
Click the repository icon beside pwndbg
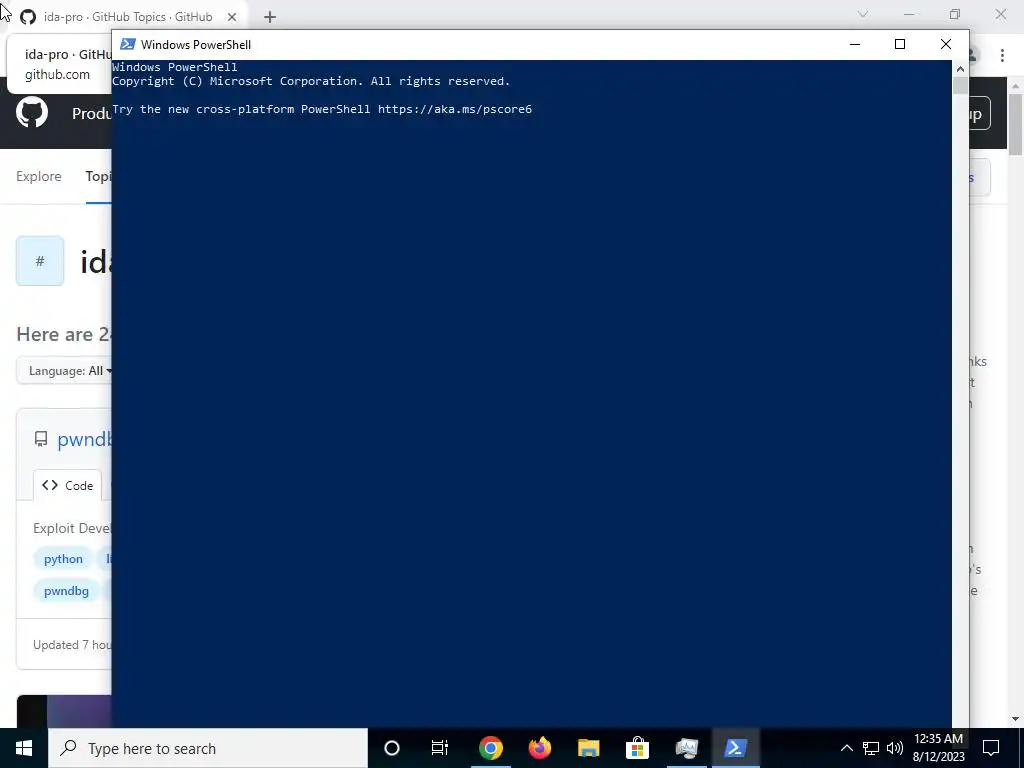[41, 439]
